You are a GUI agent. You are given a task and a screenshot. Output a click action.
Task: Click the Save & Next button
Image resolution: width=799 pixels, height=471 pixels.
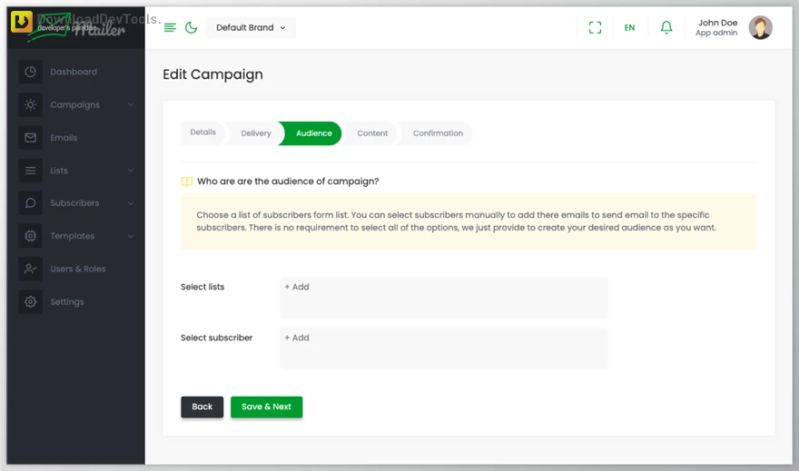267,407
